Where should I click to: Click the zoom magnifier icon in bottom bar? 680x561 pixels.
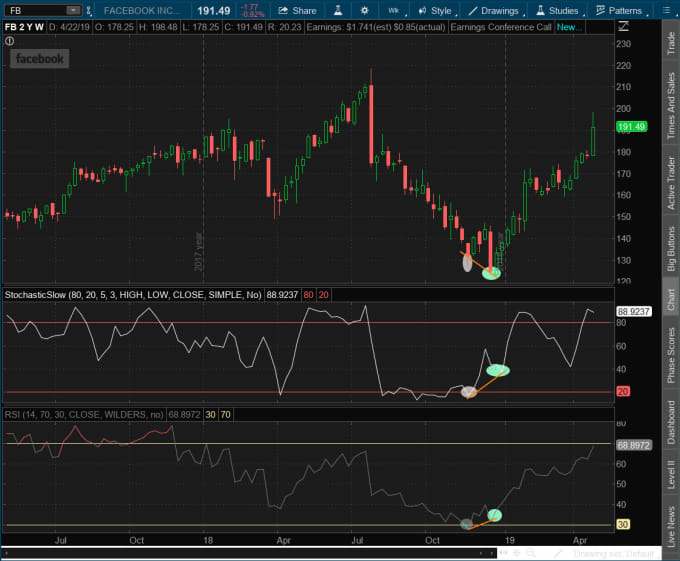coord(531,553)
